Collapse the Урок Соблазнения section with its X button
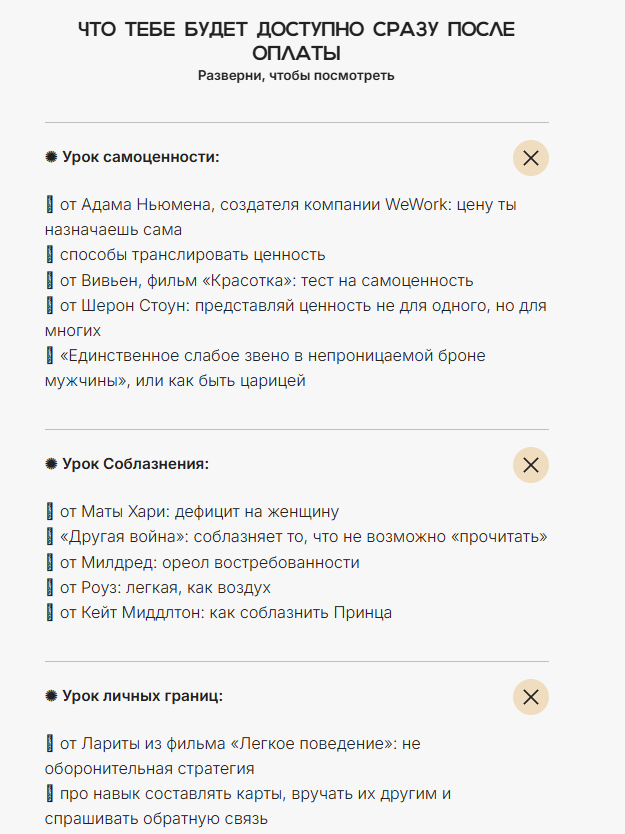The height and width of the screenshot is (834, 625). coord(531,465)
